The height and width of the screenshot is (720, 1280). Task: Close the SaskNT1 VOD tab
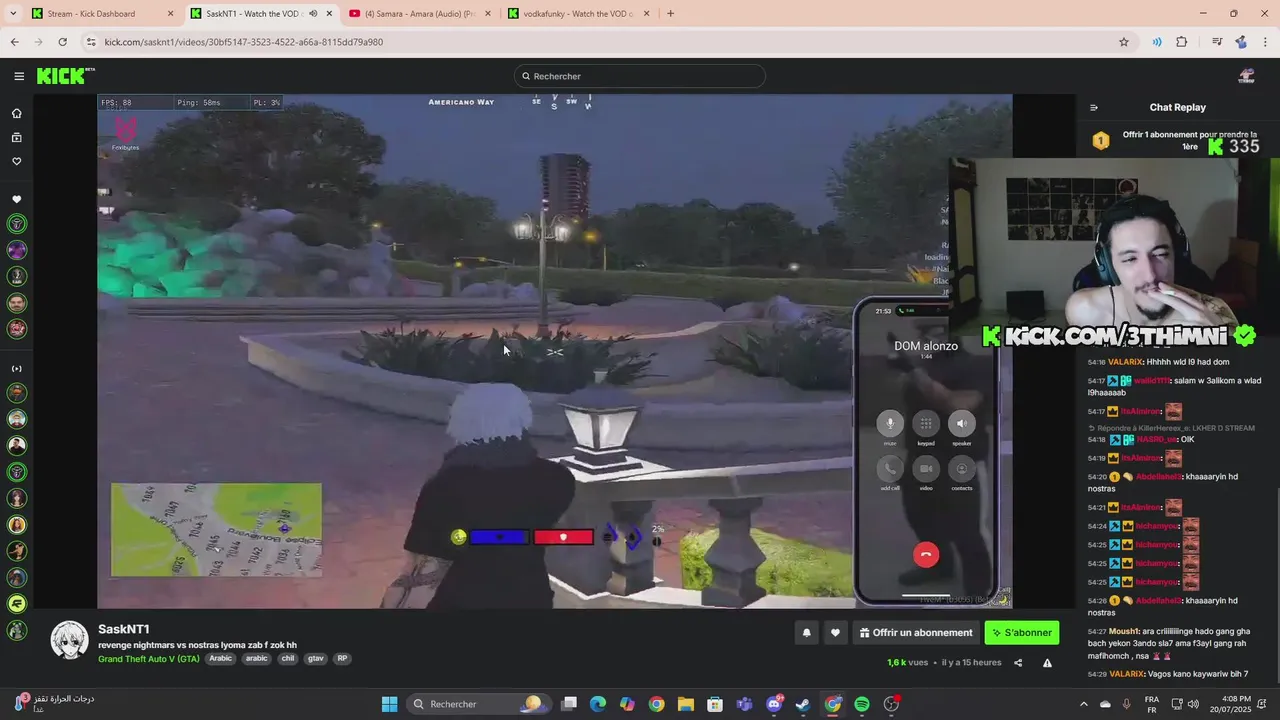329,14
